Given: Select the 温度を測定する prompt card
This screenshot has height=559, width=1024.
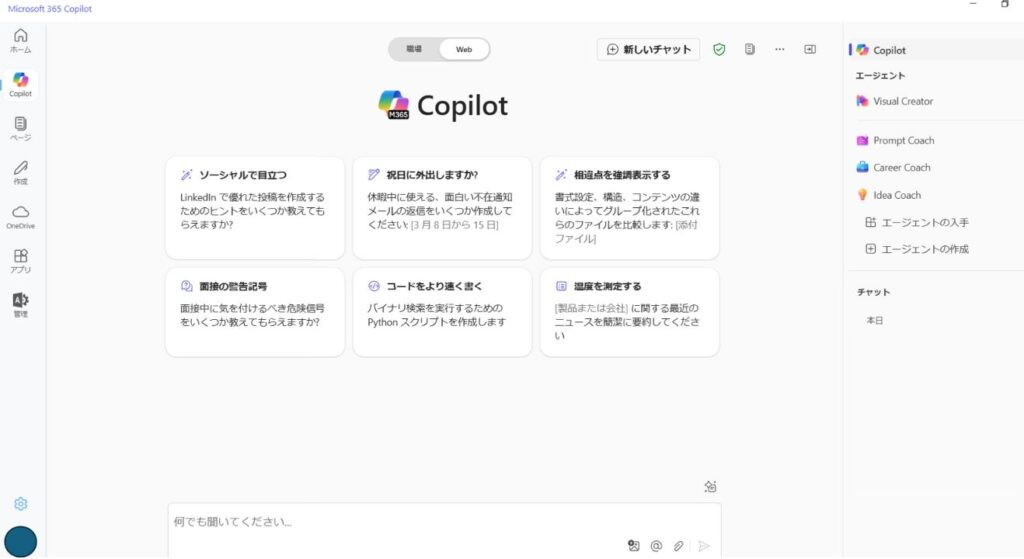Looking at the screenshot, I should coord(630,312).
